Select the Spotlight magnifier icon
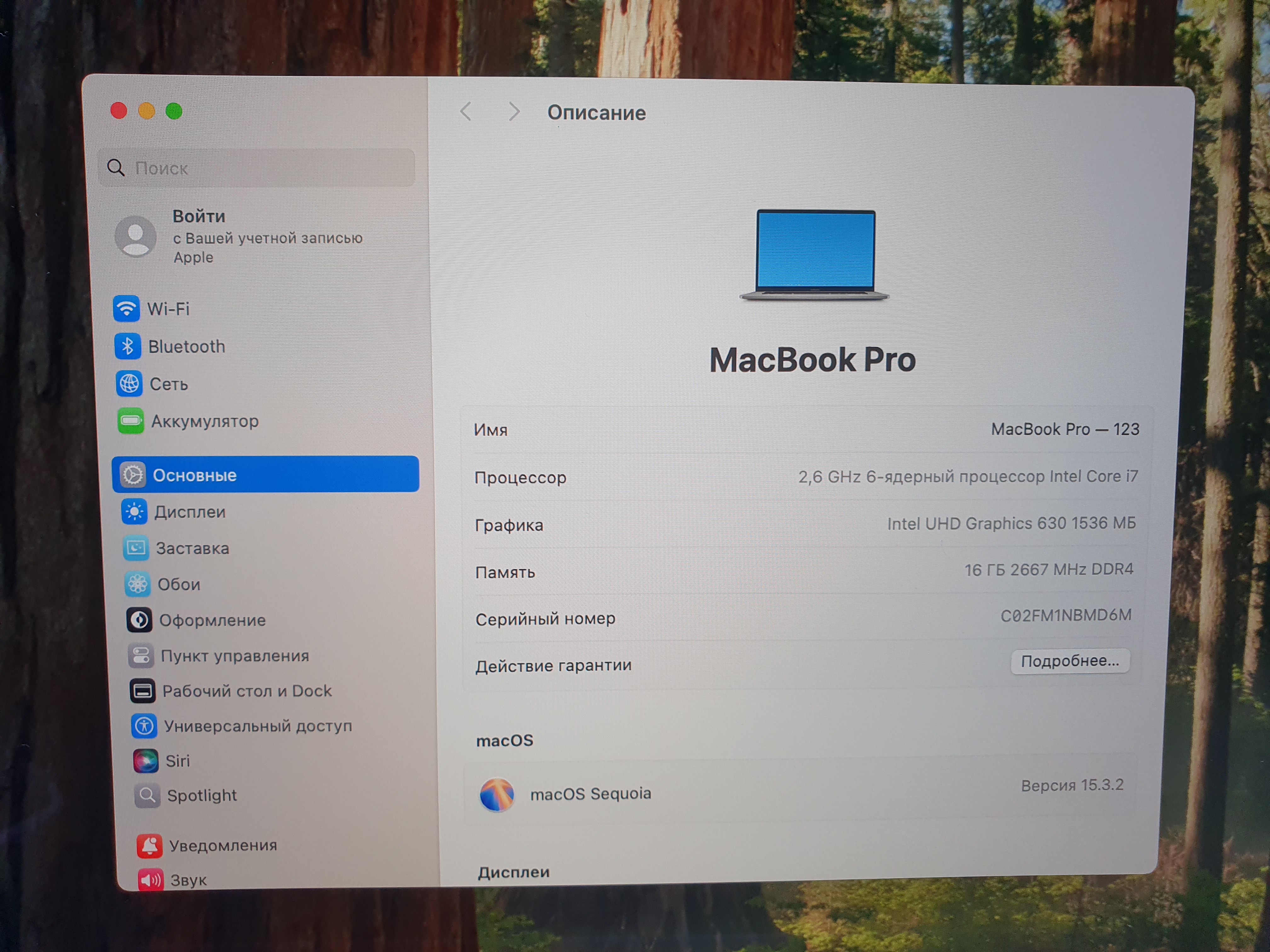 pyautogui.click(x=147, y=795)
